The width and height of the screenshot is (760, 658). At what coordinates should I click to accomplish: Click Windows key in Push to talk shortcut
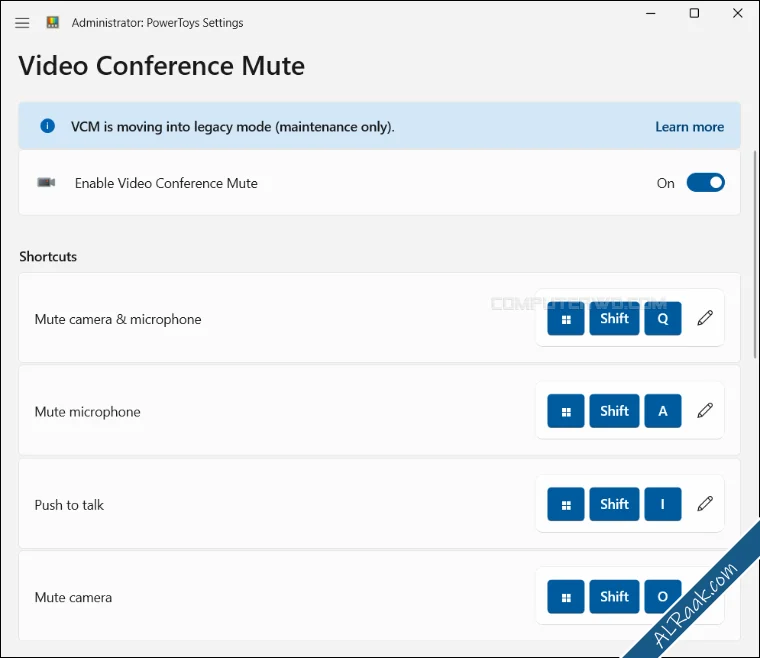click(566, 504)
